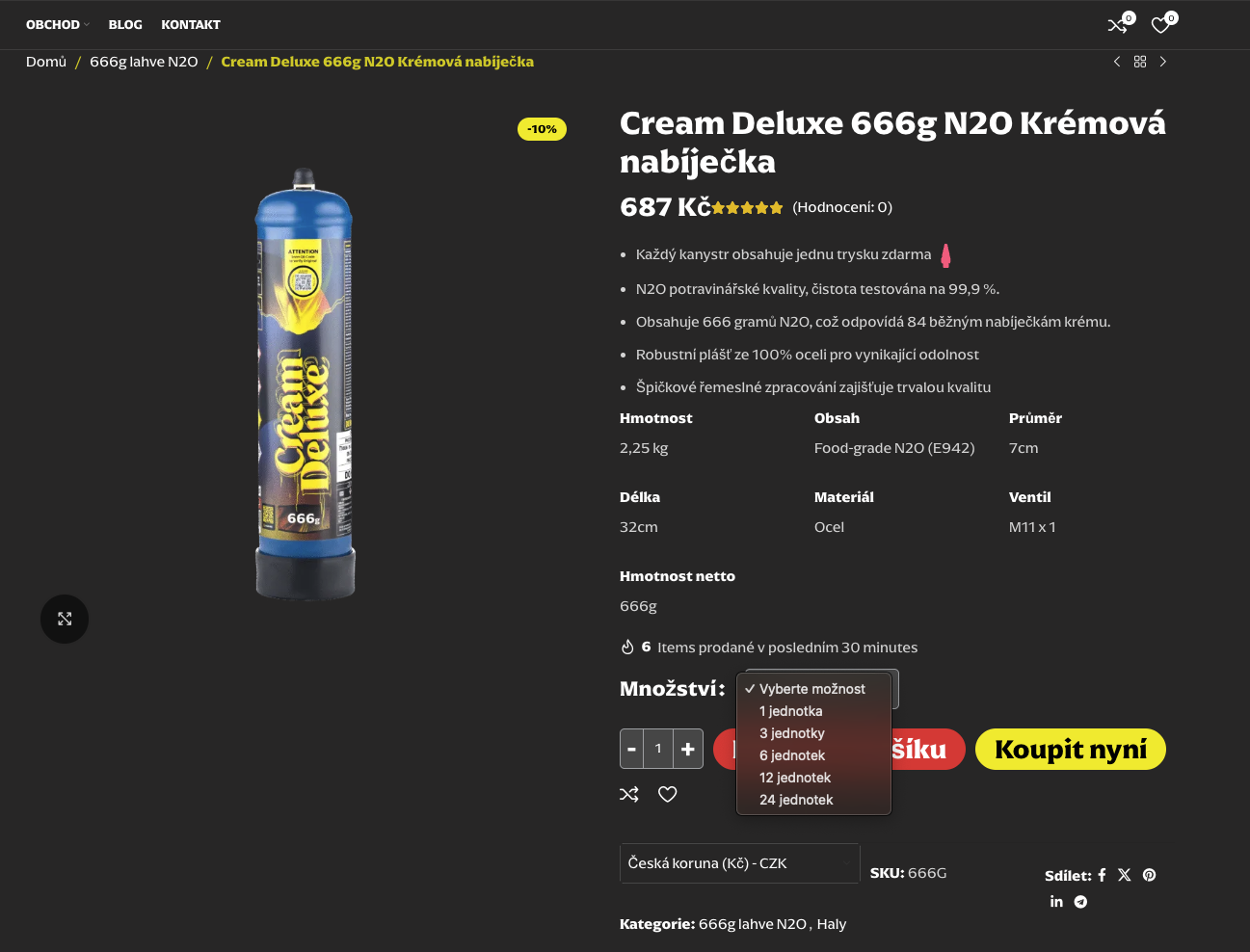Decrease quantity with minus button

(x=632, y=749)
